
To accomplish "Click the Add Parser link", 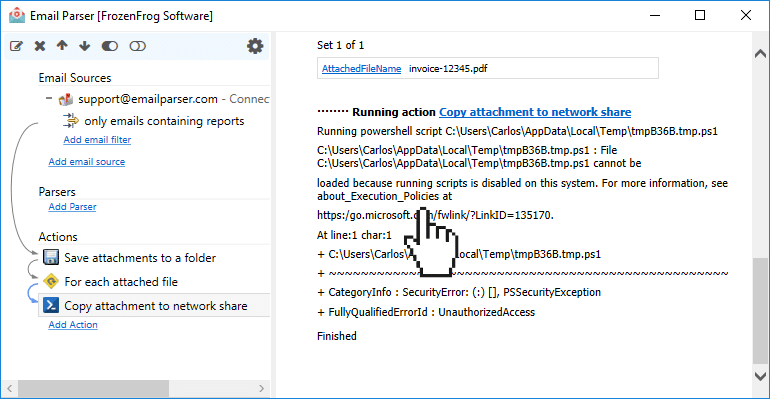I will coord(72,207).
